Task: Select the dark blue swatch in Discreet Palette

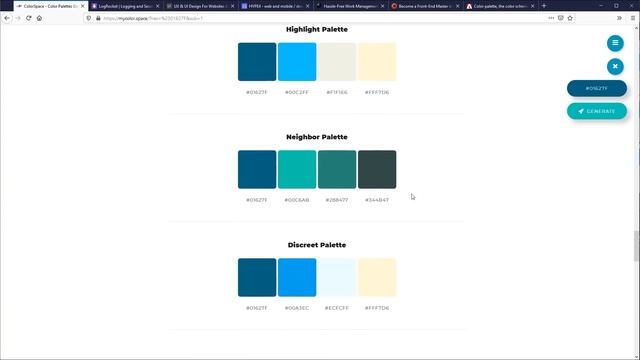Action: click(x=257, y=277)
